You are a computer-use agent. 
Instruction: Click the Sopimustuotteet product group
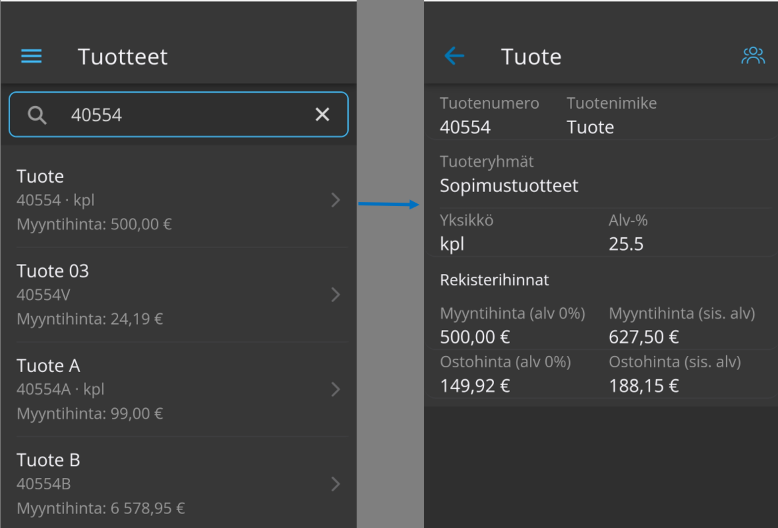(x=509, y=186)
